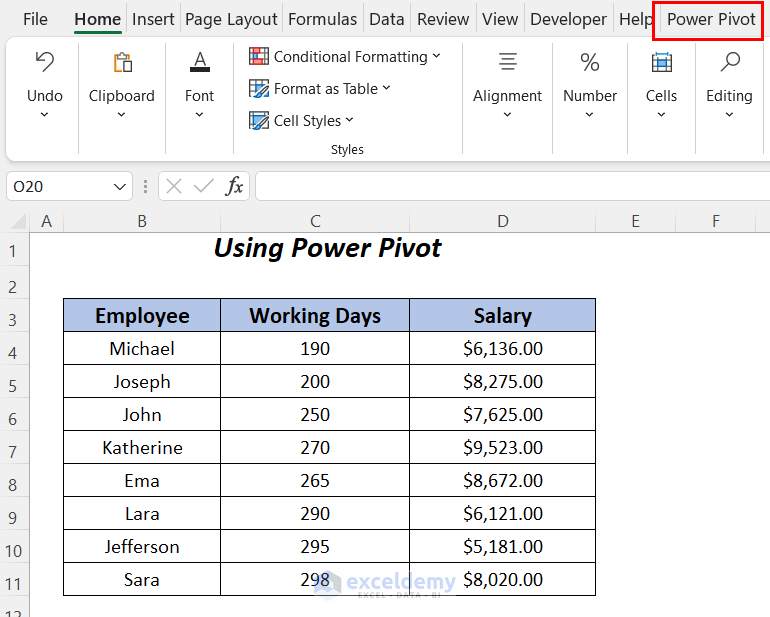Select the salary cell $8,275.00

pyautogui.click(x=503, y=381)
